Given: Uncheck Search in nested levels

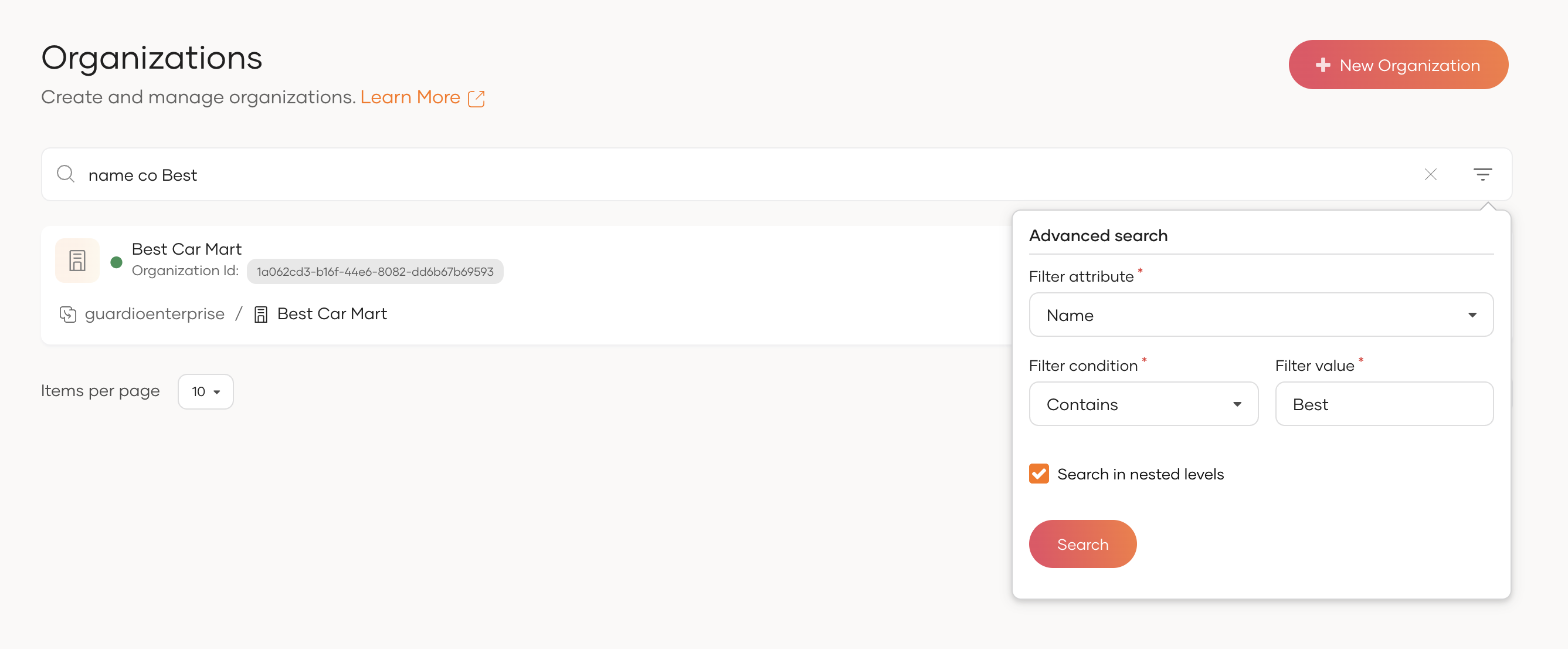Looking at the screenshot, I should pos(1038,474).
